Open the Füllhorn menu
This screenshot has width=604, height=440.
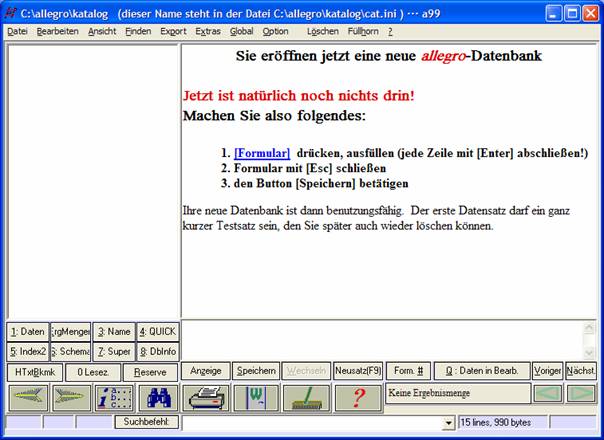tap(363, 32)
